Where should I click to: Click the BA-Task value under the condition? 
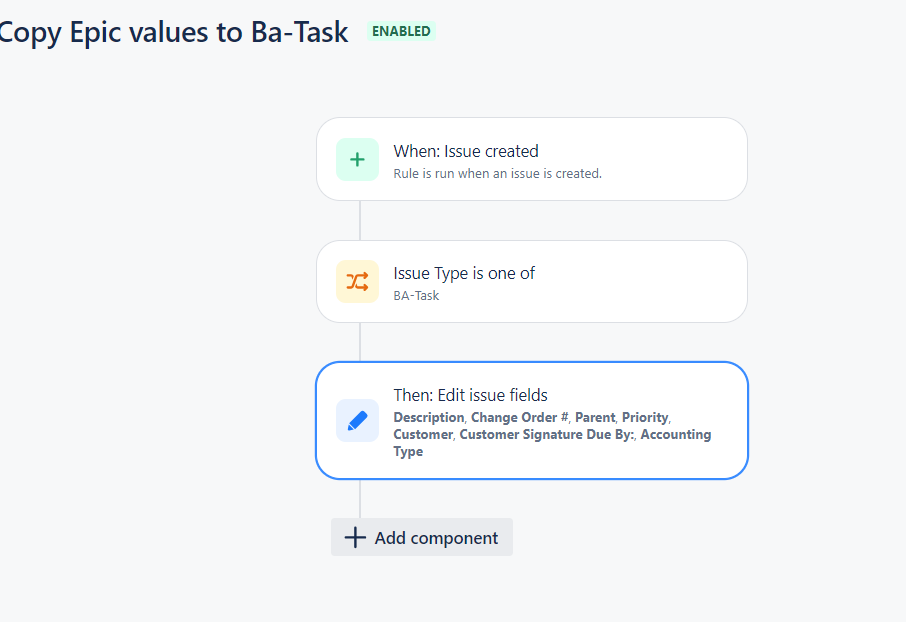click(416, 295)
